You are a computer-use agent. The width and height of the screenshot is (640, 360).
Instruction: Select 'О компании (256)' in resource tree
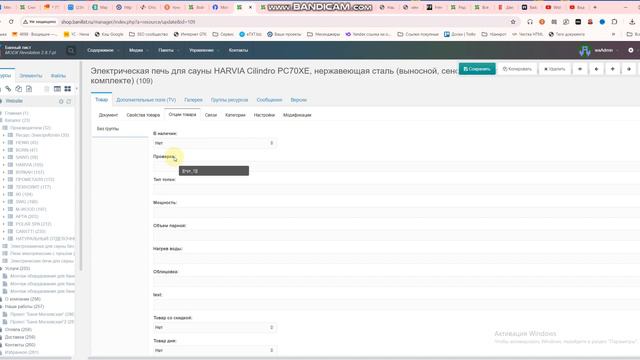pos(23,299)
